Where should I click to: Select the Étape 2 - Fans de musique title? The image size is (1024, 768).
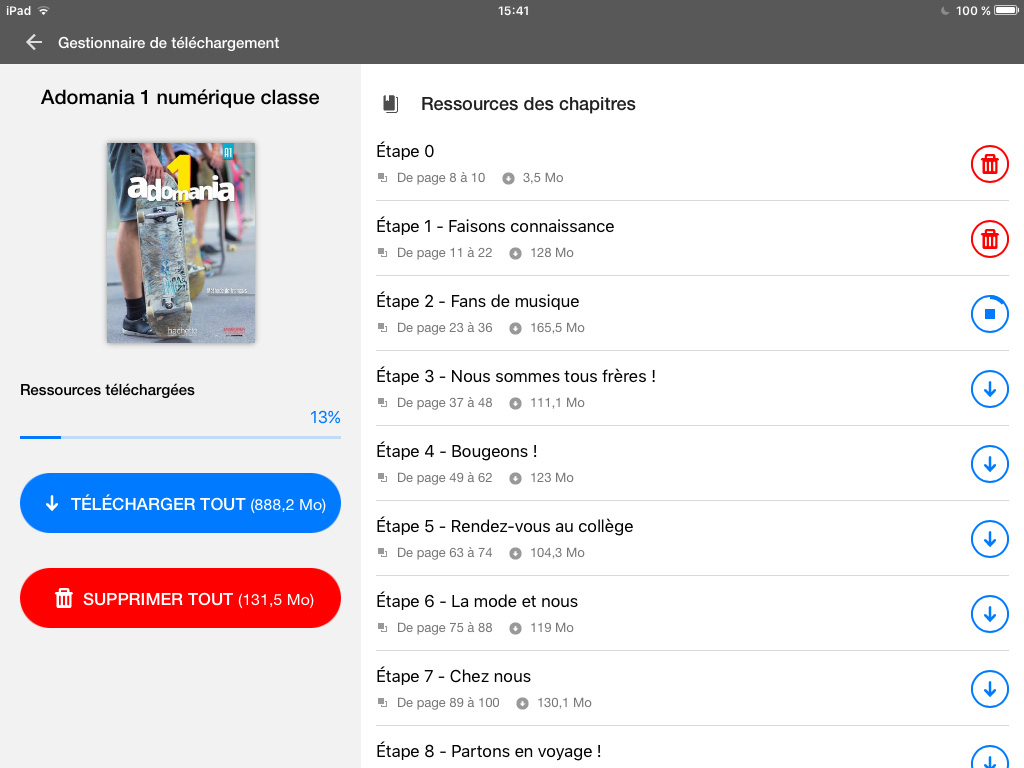click(x=477, y=302)
